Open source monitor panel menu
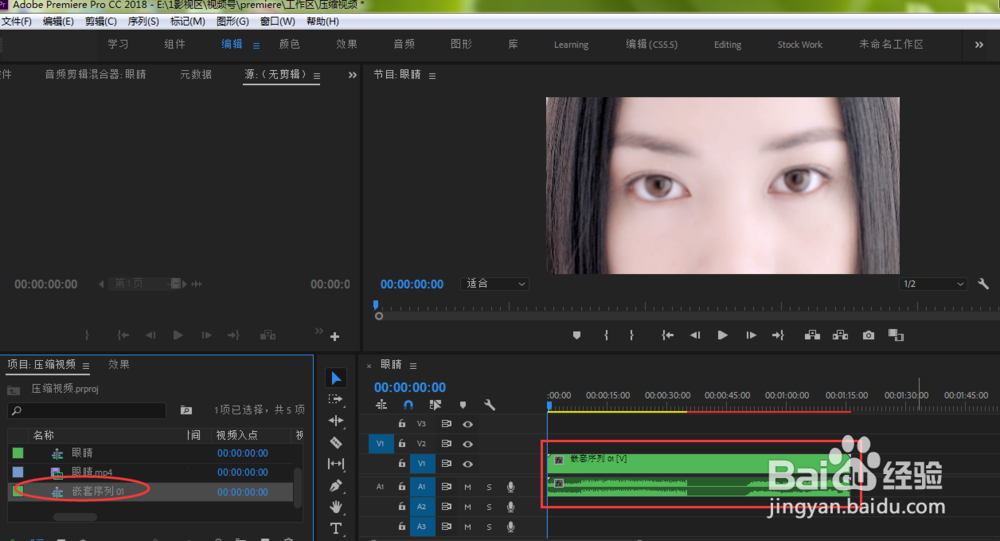The image size is (1000, 541). 317,76
